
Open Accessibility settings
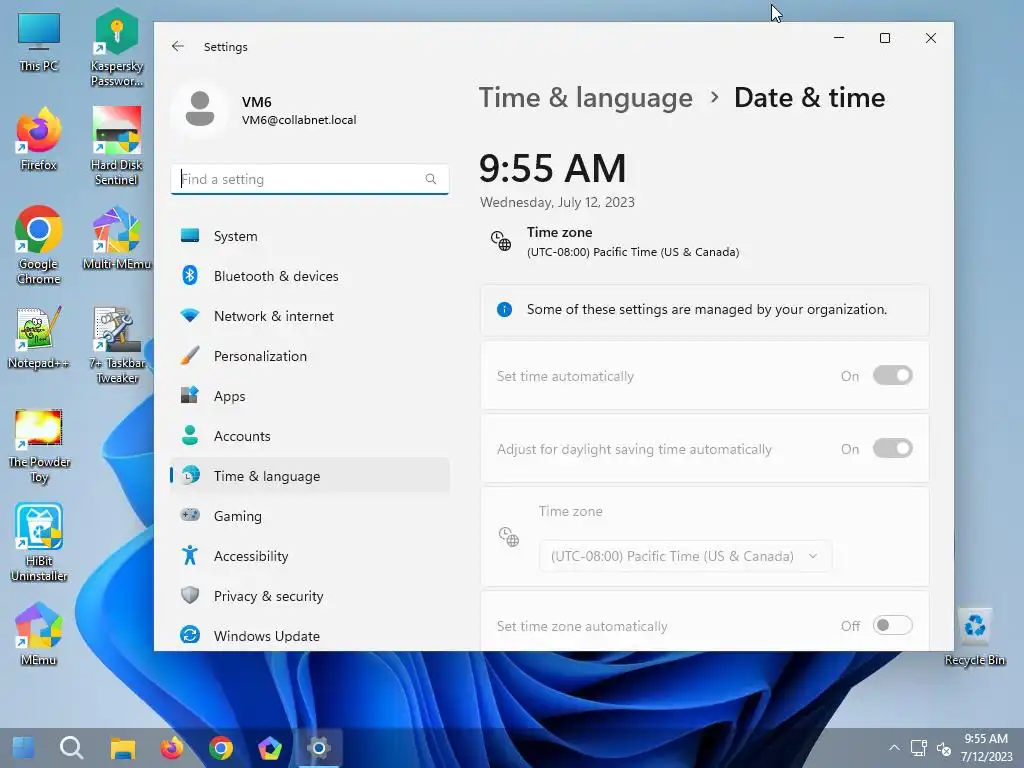[x=310, y=556]
